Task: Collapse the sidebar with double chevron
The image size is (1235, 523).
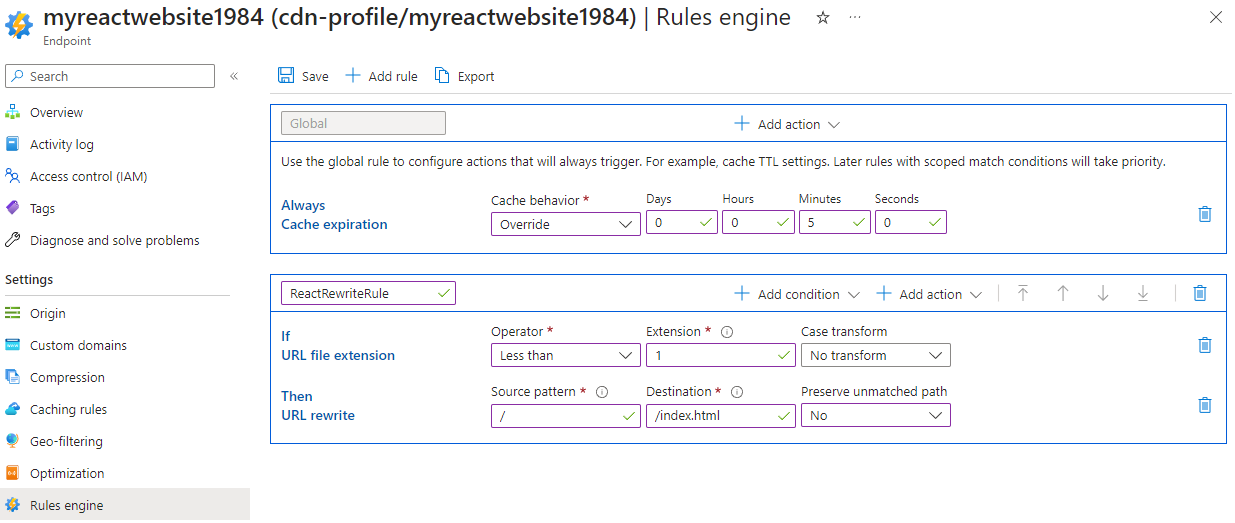Action: 234,76
